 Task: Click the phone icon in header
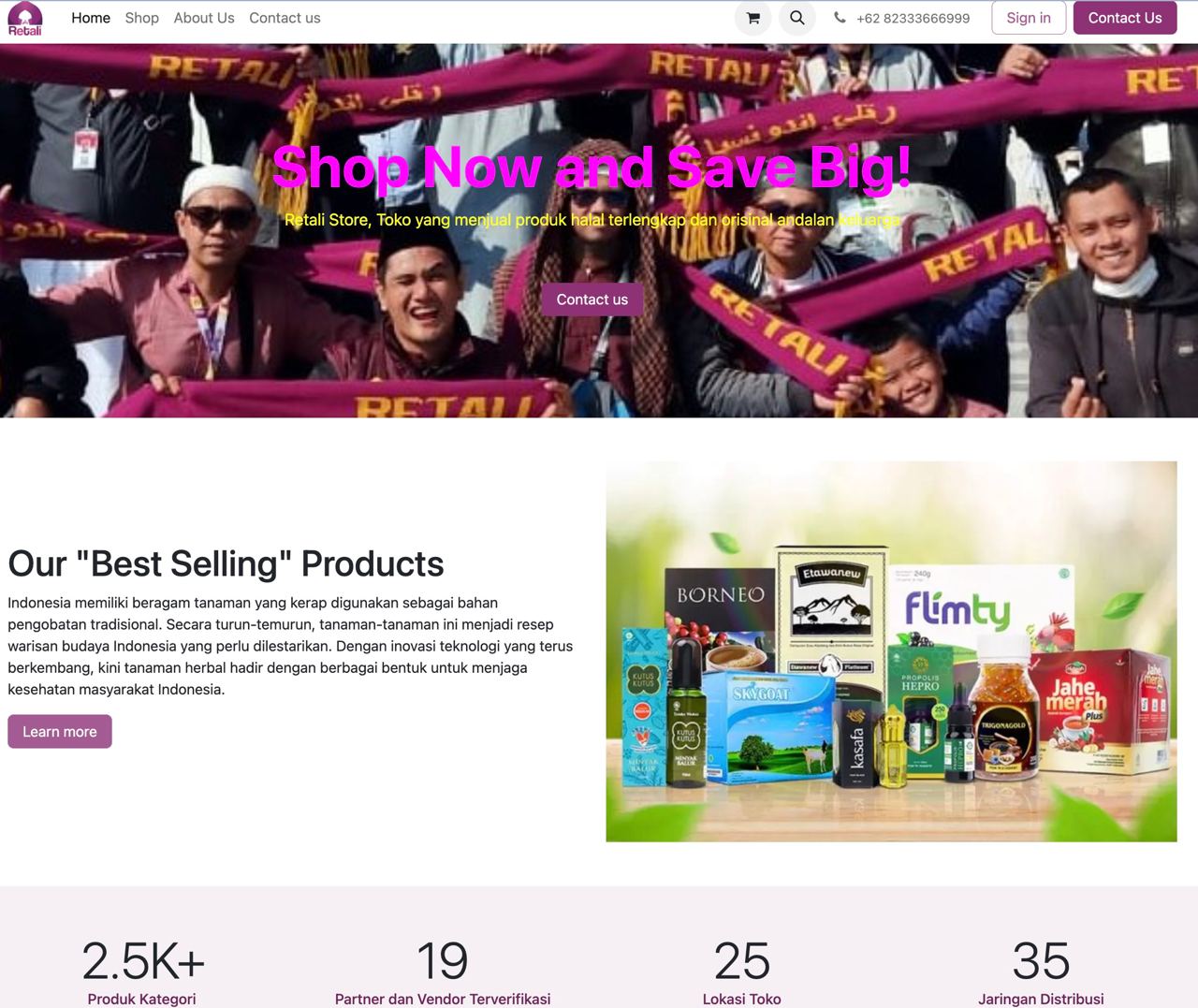click(840, 18)
